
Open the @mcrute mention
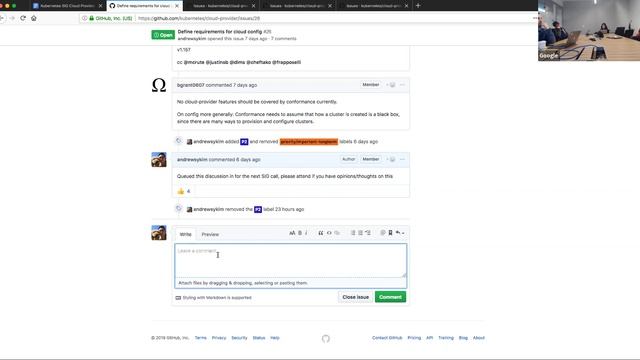pyautogui.click(x=194, y=62)
